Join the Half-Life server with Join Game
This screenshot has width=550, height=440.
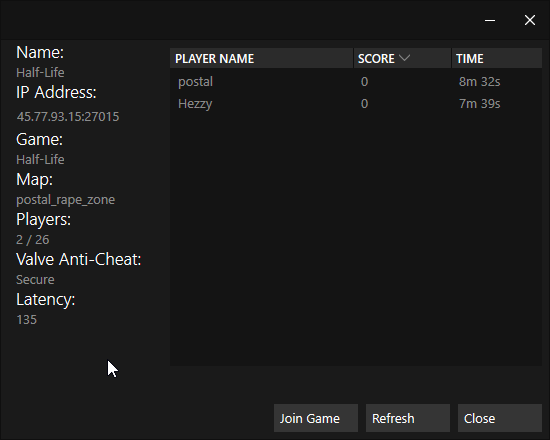click(x=316, y=418)
